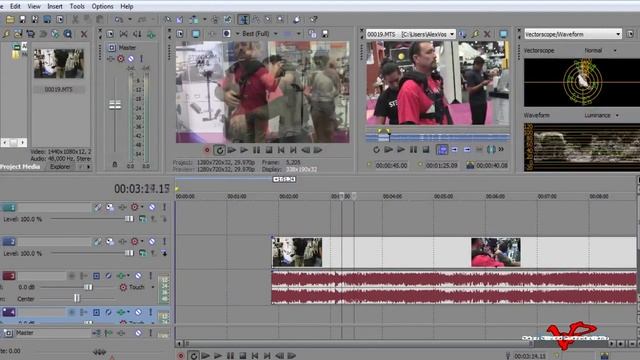Viewport: 640px width, 360px height.
Task: Open the Help menu
Action: (127, 6)
